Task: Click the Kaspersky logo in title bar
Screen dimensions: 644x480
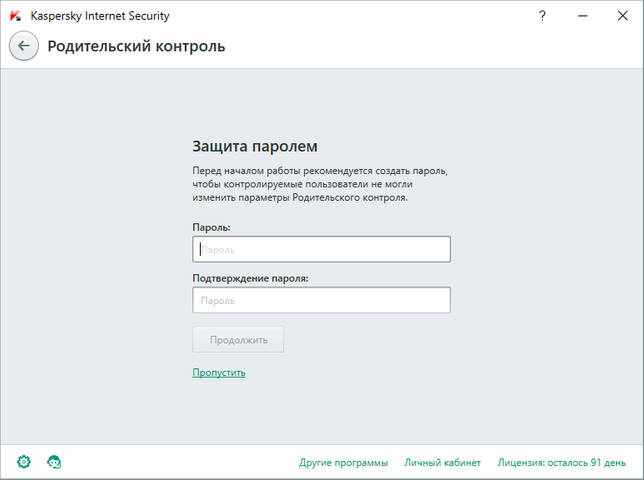Action: (15, 16)
